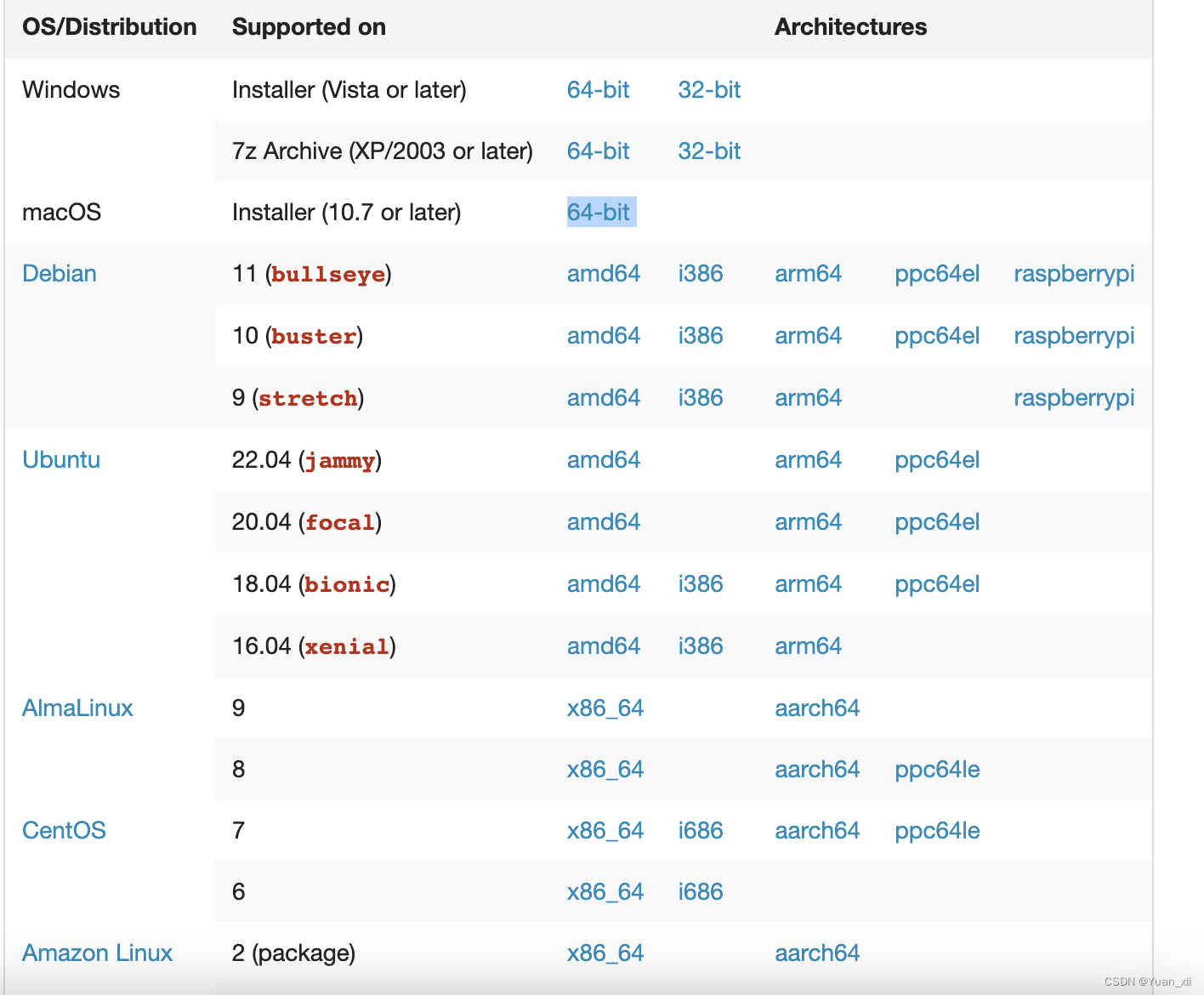This screenshot has width=1204, height=995.
Task: Download AlmaLinux 9 aarch64 package
Action: (x=817, y=708)
